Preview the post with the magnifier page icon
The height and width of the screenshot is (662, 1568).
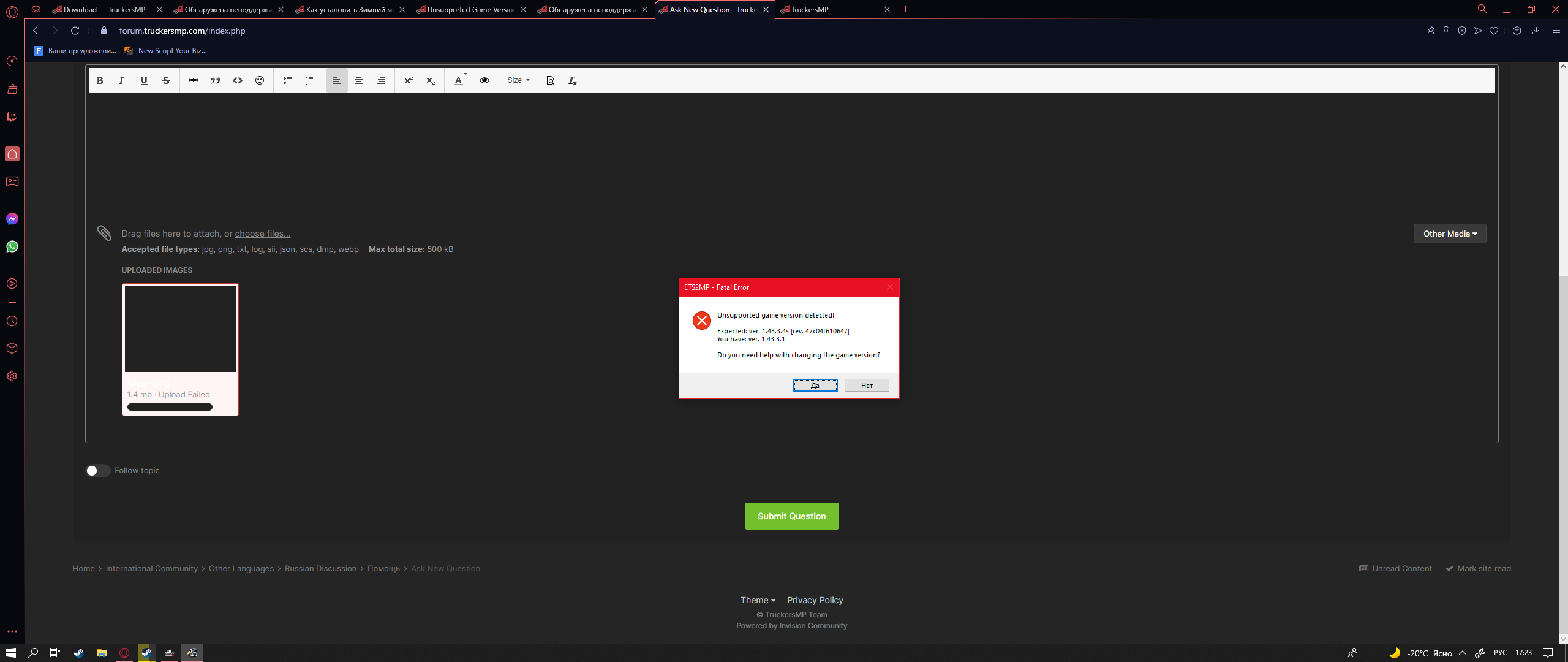(550, 80)
